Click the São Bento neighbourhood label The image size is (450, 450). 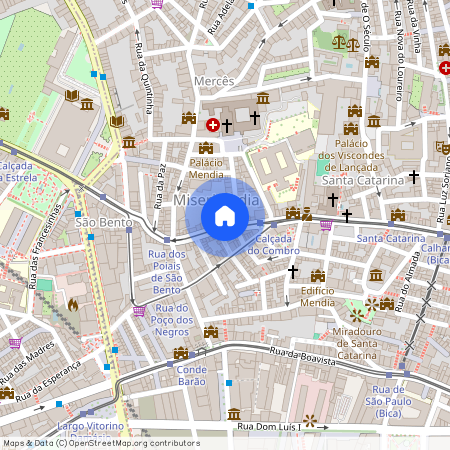pyautogui.click(x=104, y=222)
